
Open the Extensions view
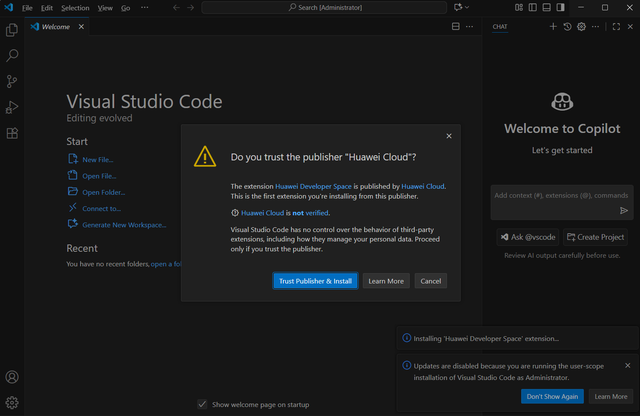[12, 132]
